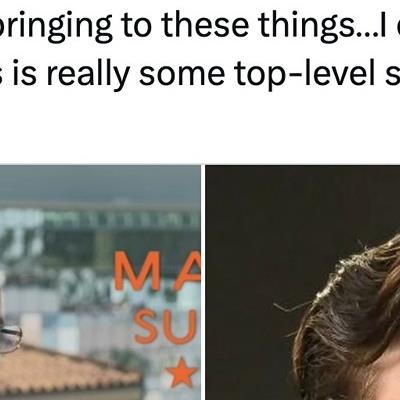400x400 pixels.
Task: Click the eyeglasses at the left photo edge
Action: pos(10,338)
